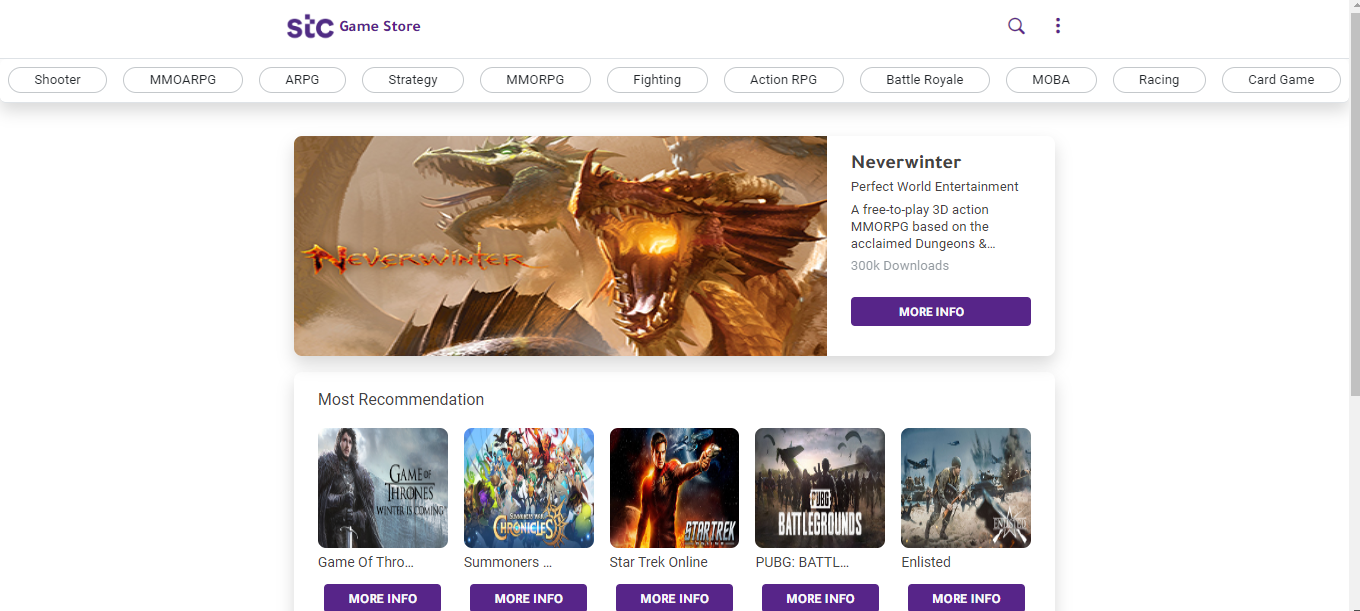Select the Action RPG filter

[783, 79]
